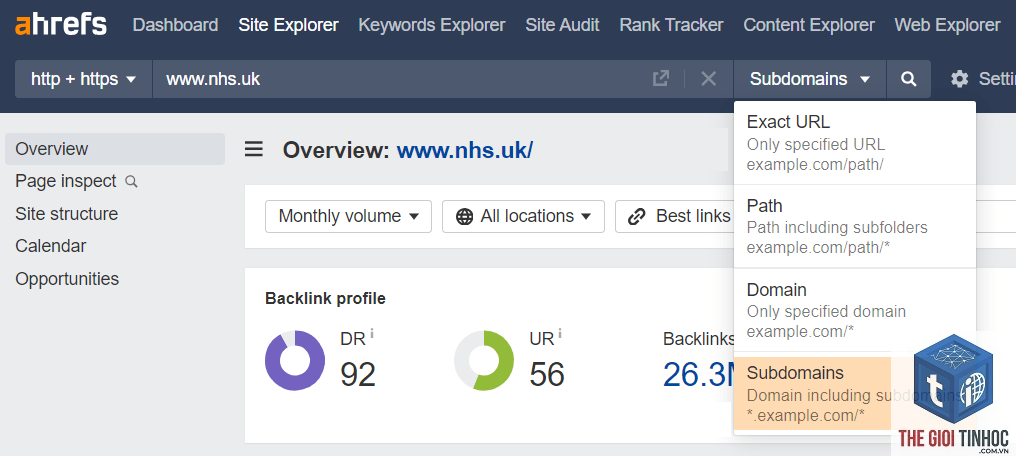Open Site Audit tab

point(562,25)
